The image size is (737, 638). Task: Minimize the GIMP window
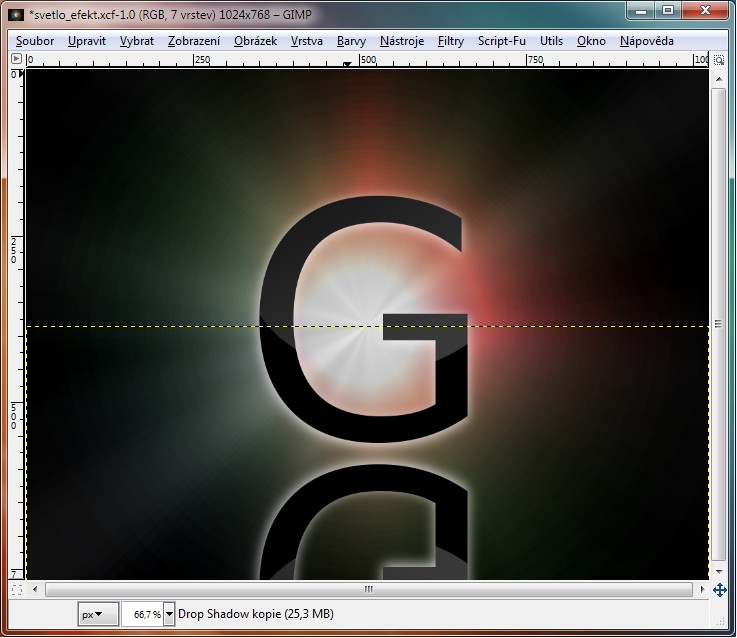(641, 10)
